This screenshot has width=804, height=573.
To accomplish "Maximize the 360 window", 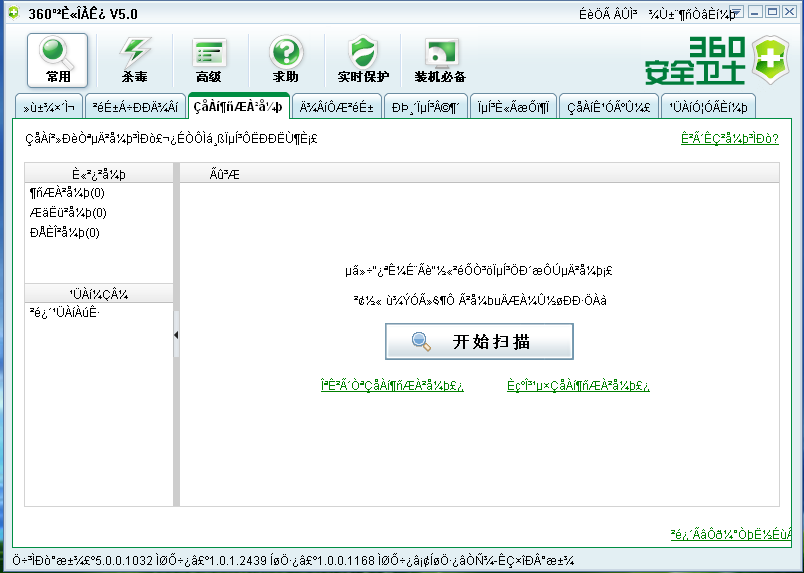I will [772, 12].
